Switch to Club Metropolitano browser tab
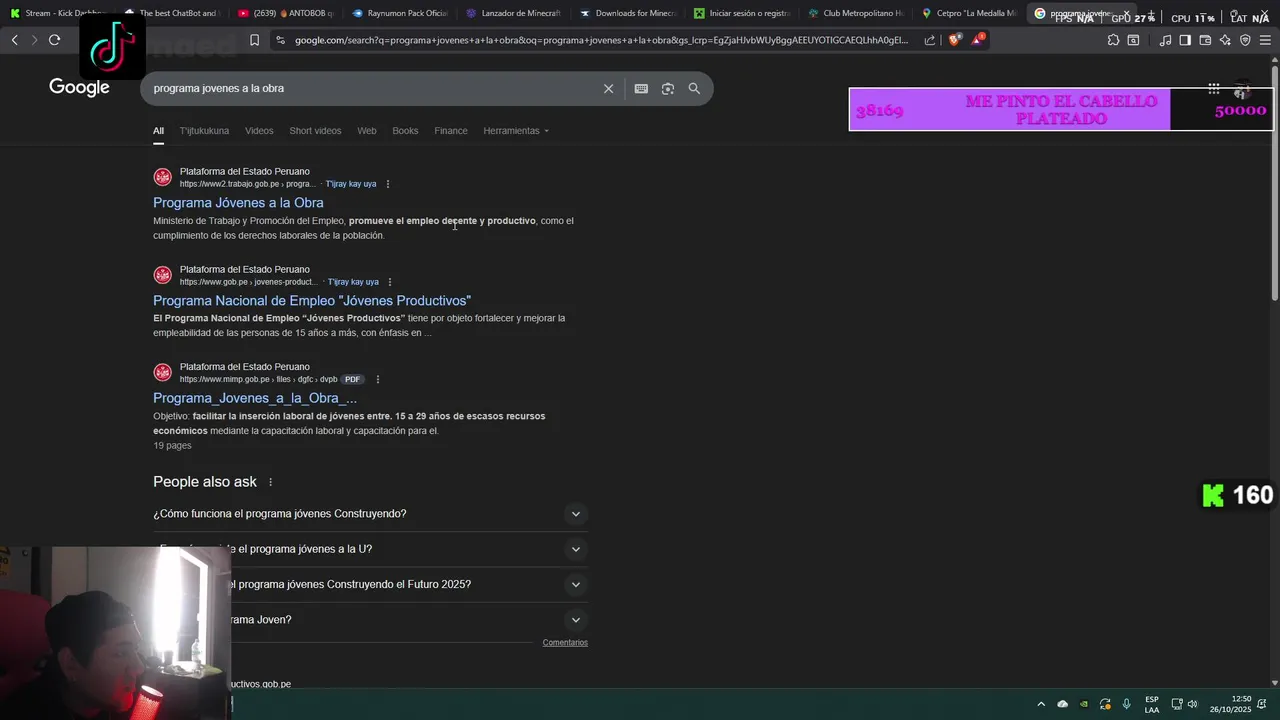The image size is (1280, 720). point(857,14)
